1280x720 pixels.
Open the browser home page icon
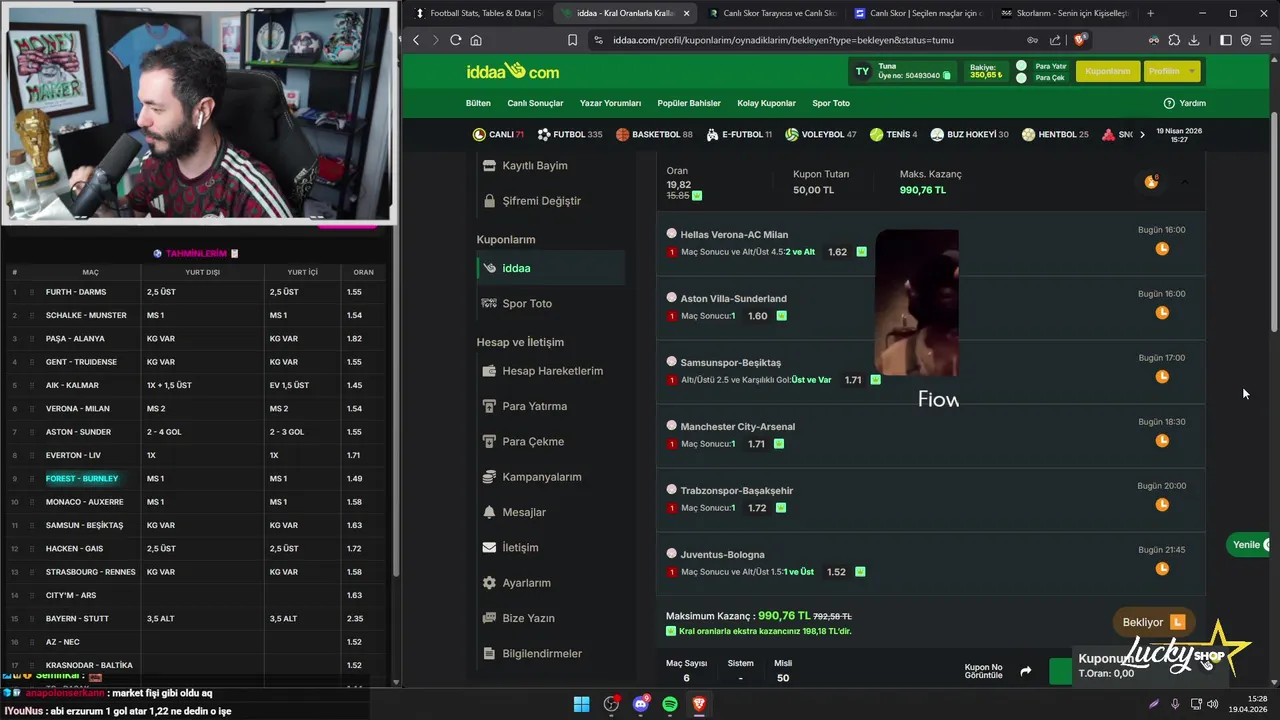[476, 40]
